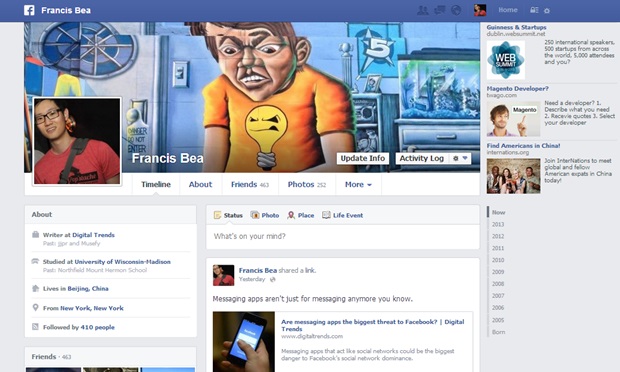Open the 410 people followers link

(97, 327)
